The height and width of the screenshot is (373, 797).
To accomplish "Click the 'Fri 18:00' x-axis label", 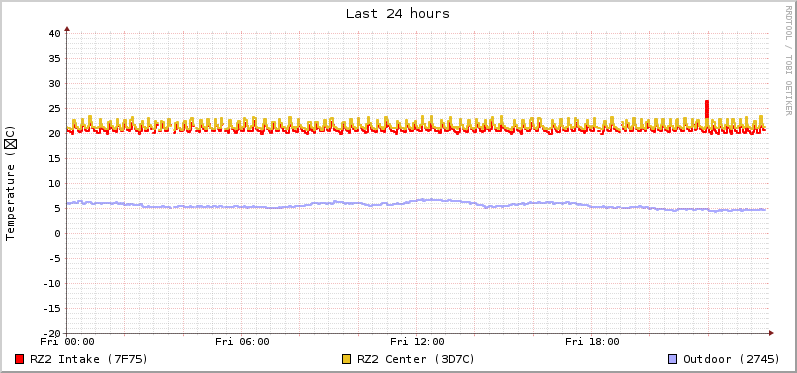I will coord(592,342).
